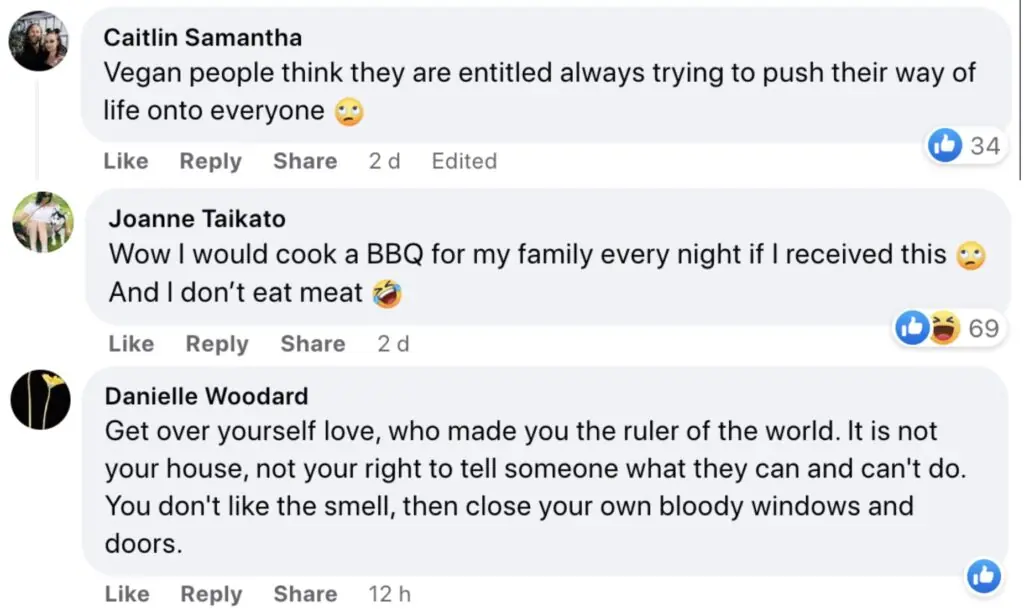This screenshot has width=1024, height=609.
Task: Click the 12 h timestamp on Danielle's comment
Action: point(389,594)
